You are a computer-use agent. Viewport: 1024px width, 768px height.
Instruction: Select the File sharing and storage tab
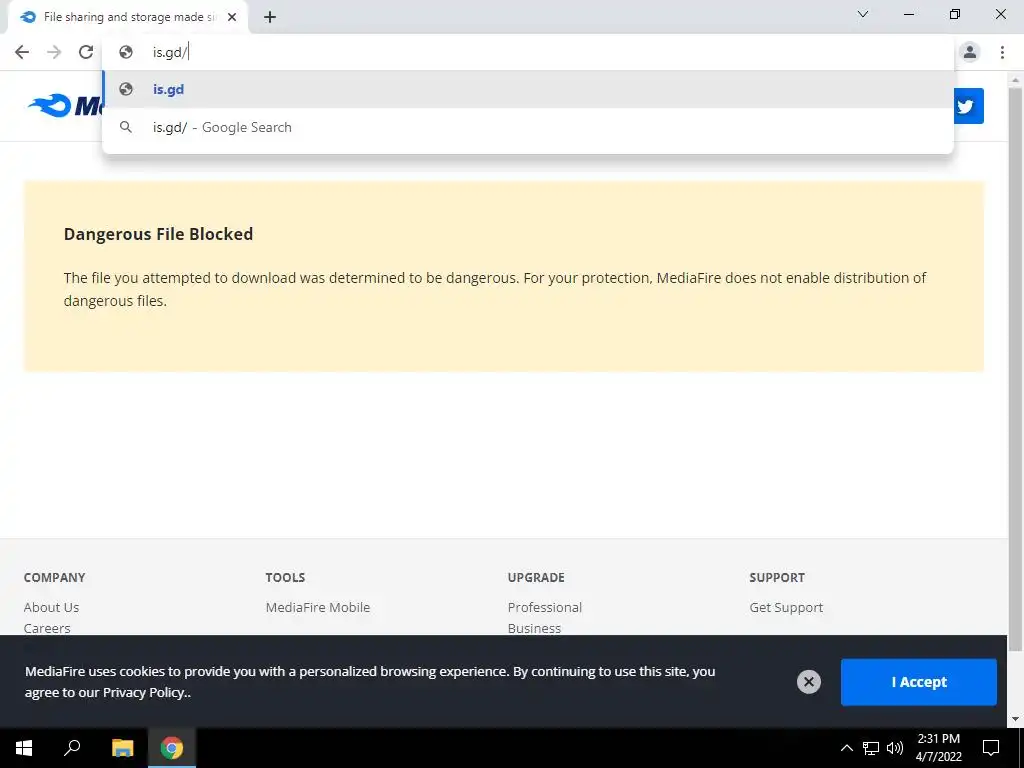point(128,18)
